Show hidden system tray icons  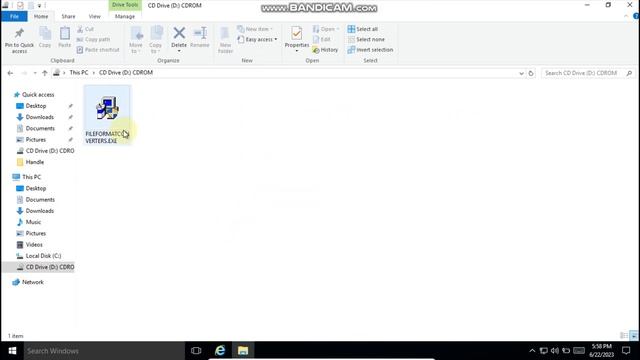[x=532, y=351]
